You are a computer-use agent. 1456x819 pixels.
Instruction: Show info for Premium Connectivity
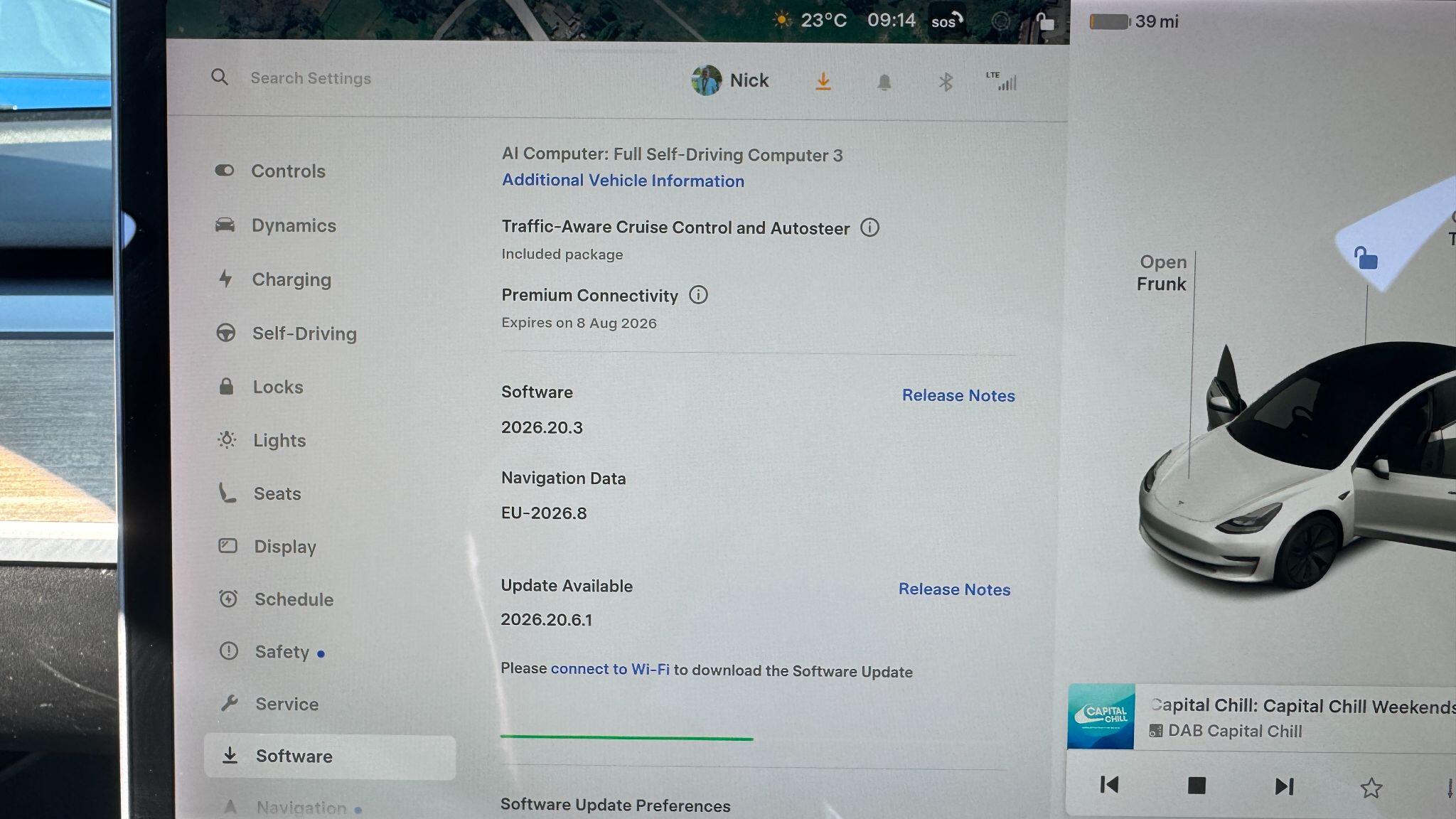[698, 295]
